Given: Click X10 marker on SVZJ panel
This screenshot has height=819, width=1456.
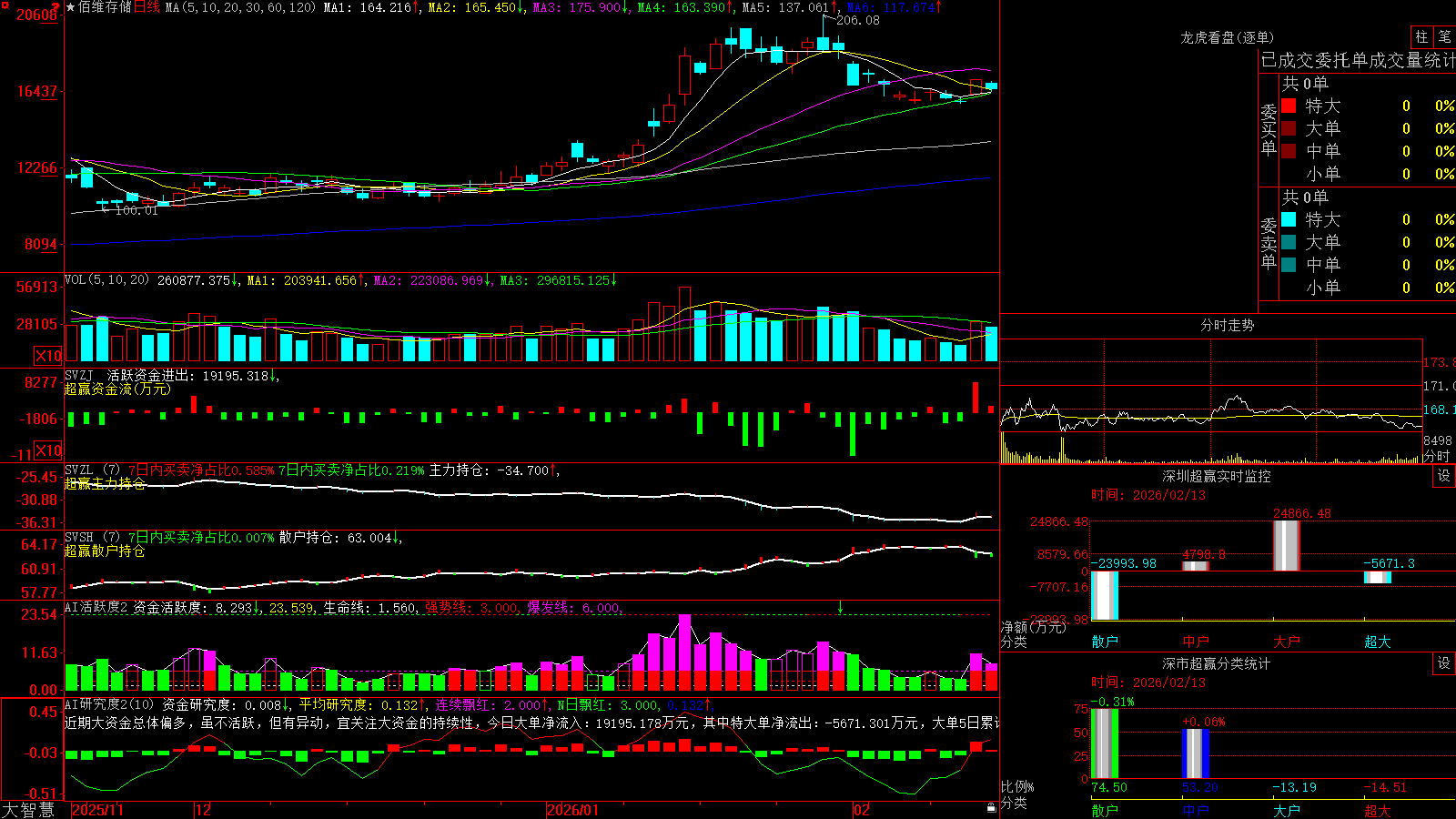Looking at the screenshot, I should 48,450.
